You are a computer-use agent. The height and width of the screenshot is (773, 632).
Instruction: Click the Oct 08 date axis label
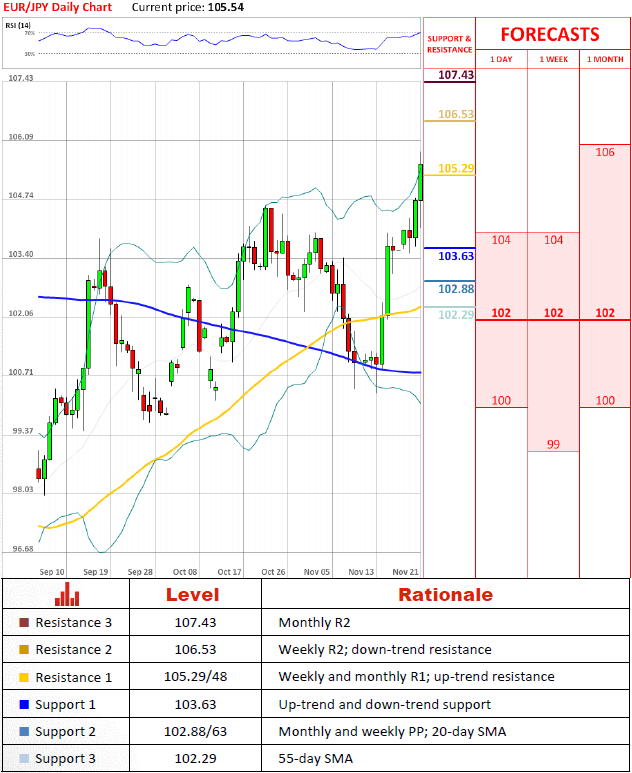point(185,572)
